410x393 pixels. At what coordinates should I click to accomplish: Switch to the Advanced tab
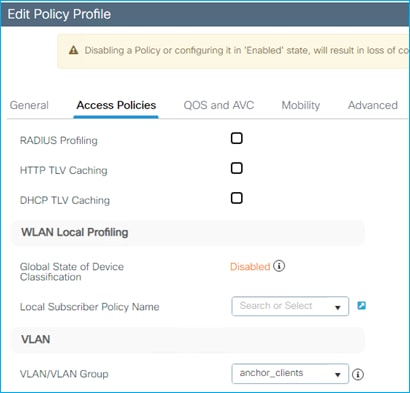(x=373, y=105)
